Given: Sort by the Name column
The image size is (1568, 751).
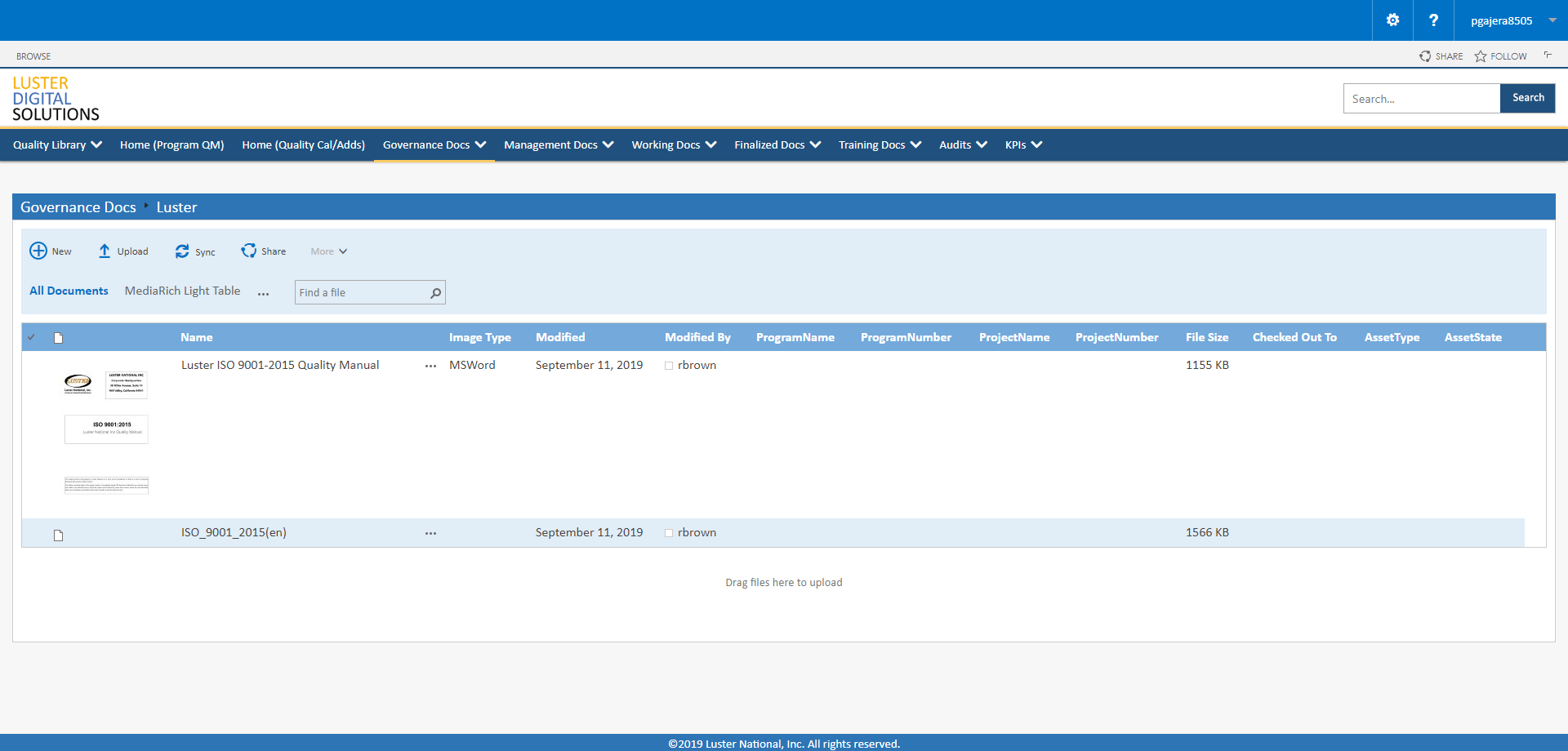Looking at the screenshot, I should coord(196,337).
